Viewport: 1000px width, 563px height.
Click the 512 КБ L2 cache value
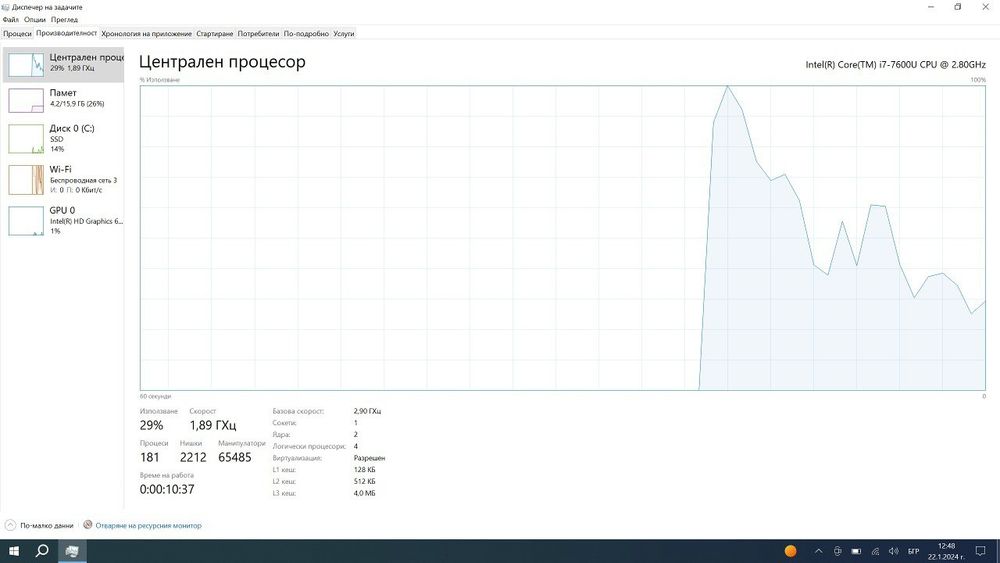(364, 481)
